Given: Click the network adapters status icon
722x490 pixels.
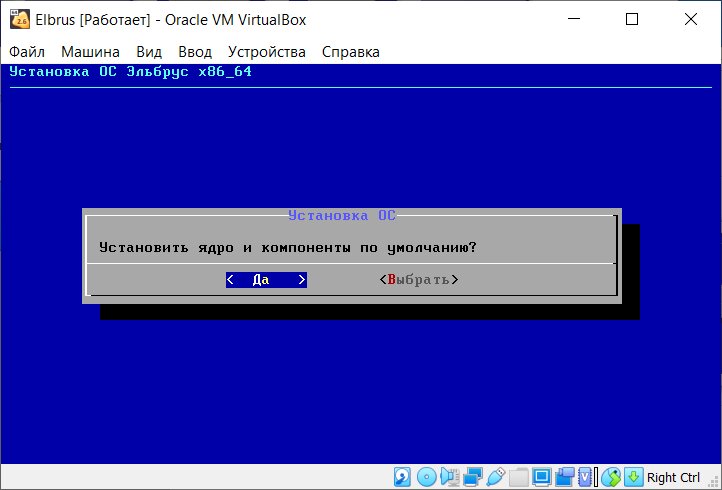Looking at the screenshot, I should [473, 477].
